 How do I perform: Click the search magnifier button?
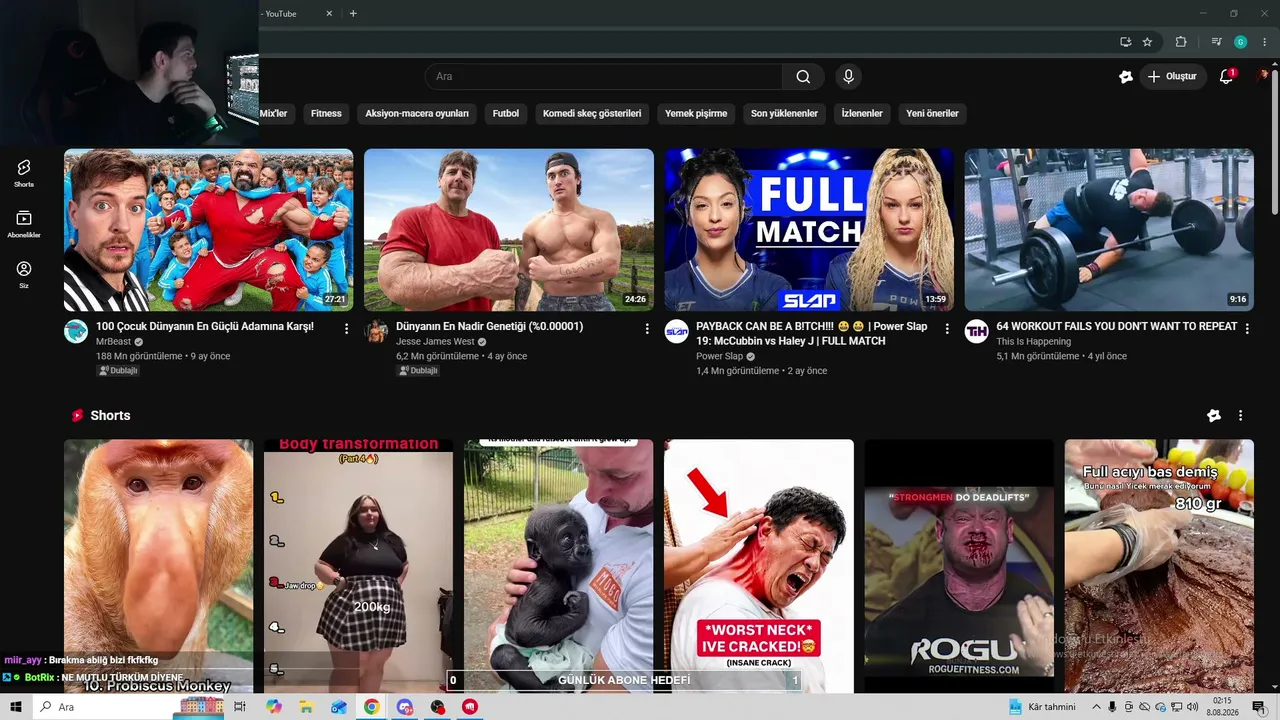pos(803,77)
